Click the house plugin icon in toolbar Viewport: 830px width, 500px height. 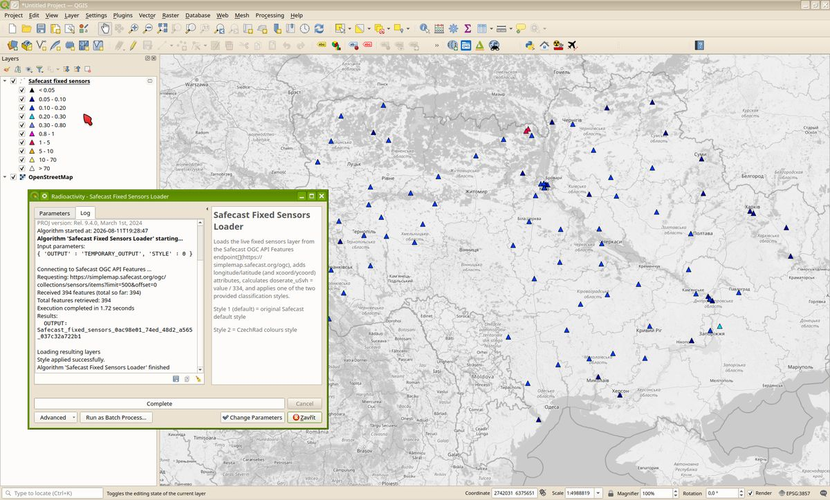click(x=544, y=46)
